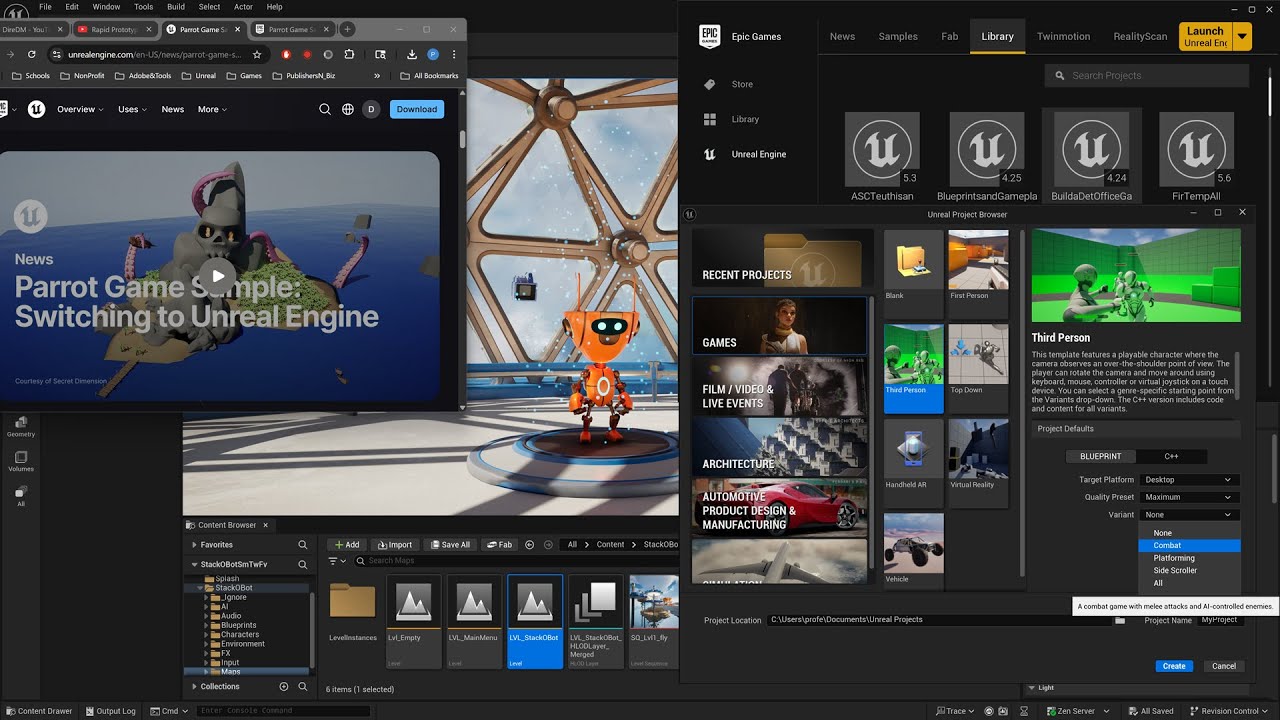Bookmark this page with the star icon
Image resolution: width=1280 pixels, height=720 pixels.
(257, 54)
